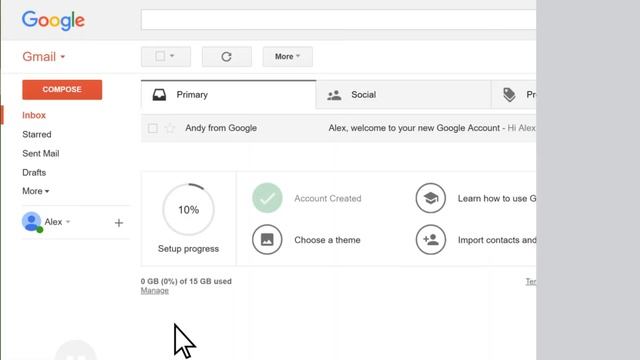Click the Import contacts person-add icon

point(431,240)
